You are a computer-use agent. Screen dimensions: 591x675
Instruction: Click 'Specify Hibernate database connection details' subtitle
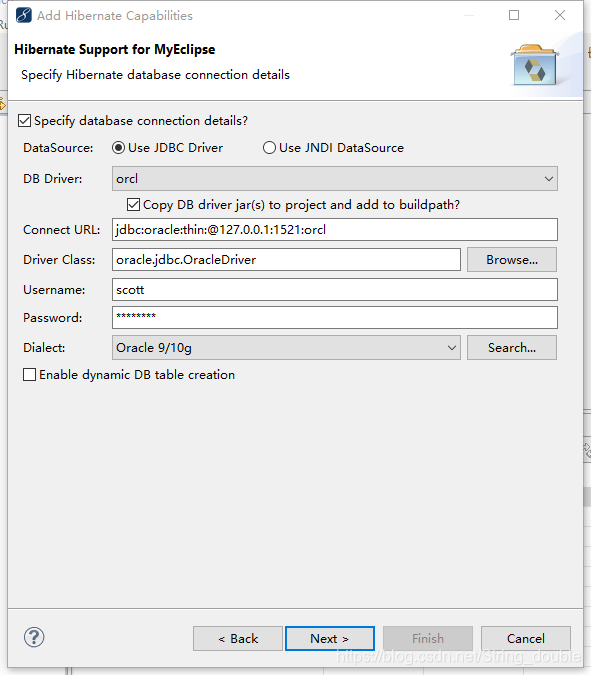coord(155,75)
